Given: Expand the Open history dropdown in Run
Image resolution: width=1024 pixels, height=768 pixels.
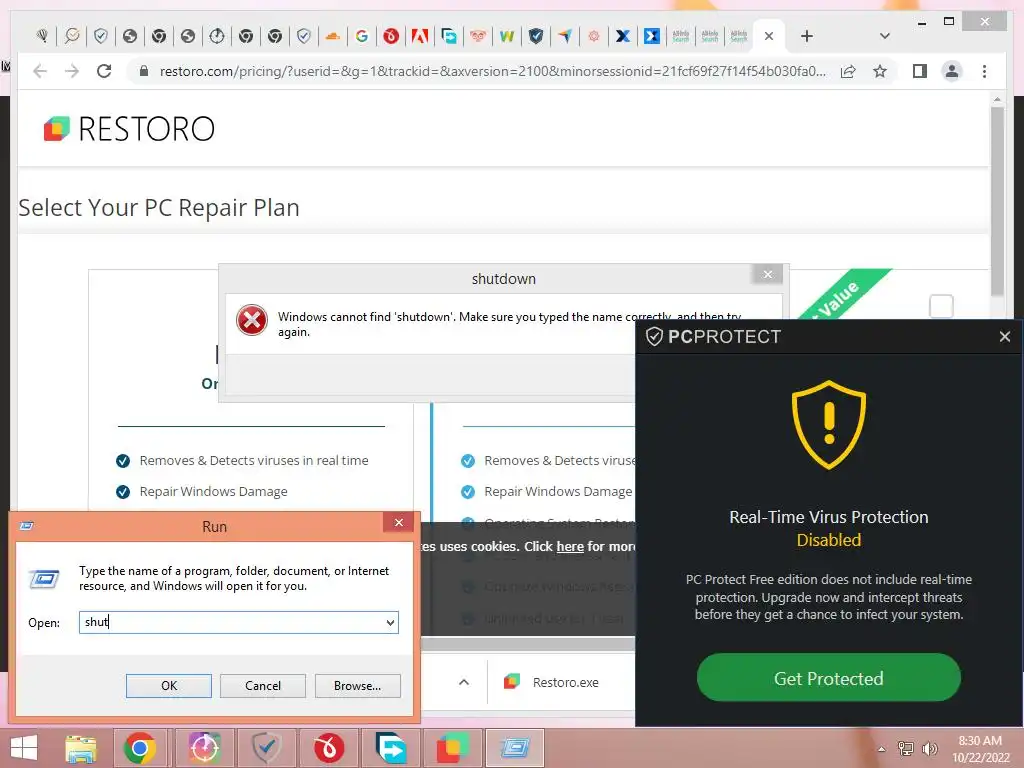Looking at the screenshot, I should pyautogui.click(x=390, y=622).
